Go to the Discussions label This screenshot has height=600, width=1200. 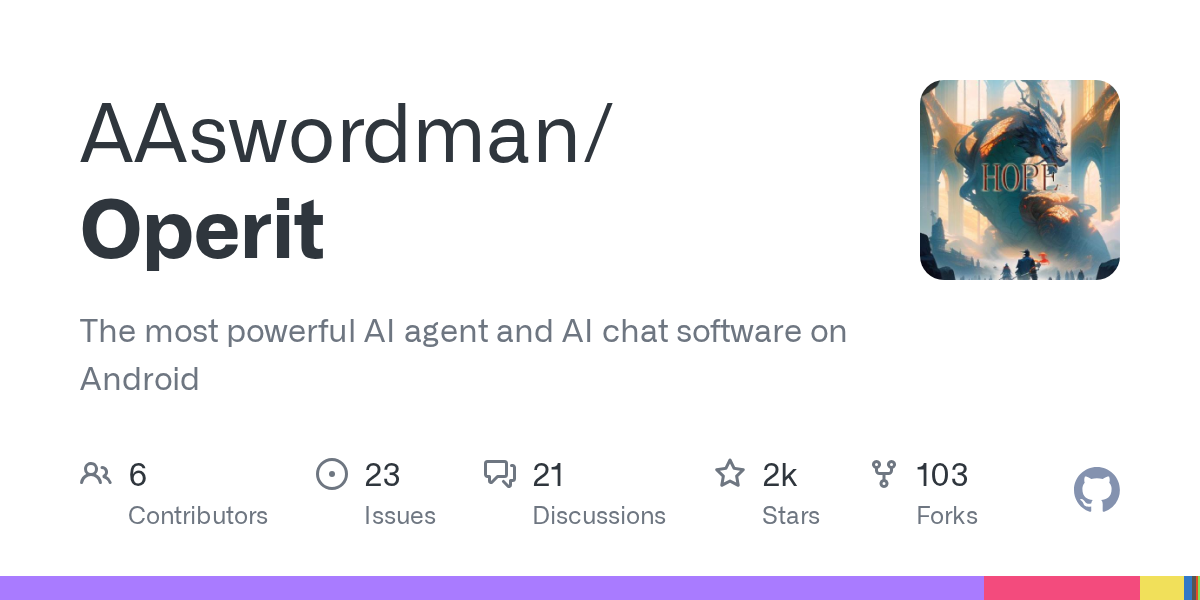tap(599, 516)
